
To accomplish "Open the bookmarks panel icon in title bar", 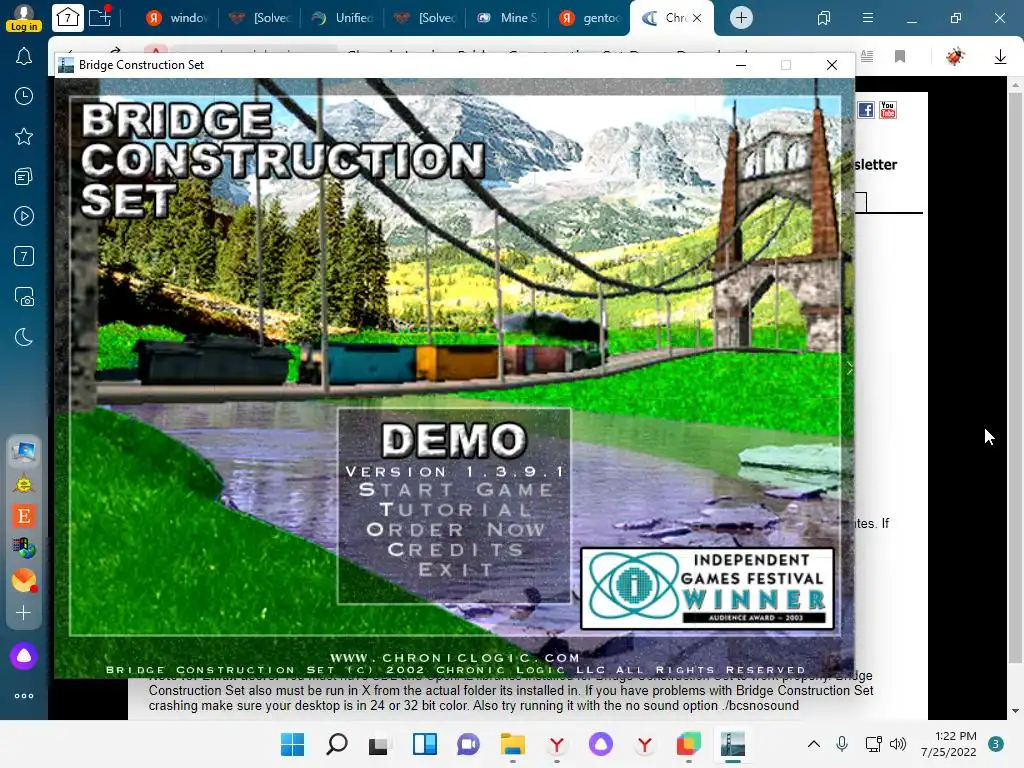I will 824,18.
